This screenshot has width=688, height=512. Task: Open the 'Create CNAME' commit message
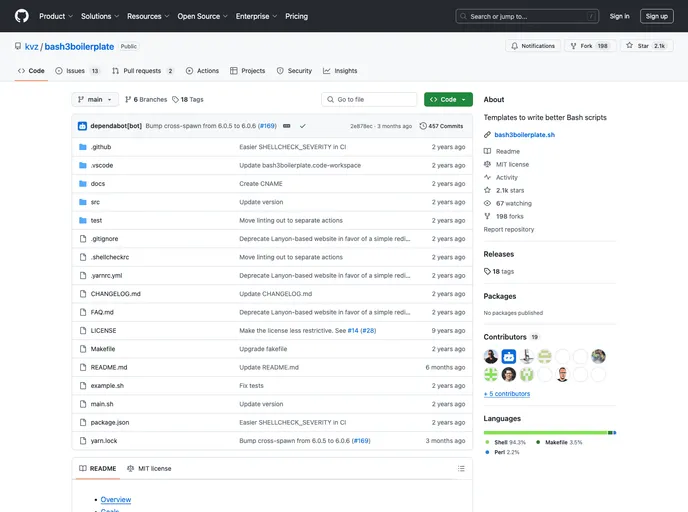coord(261,184)
